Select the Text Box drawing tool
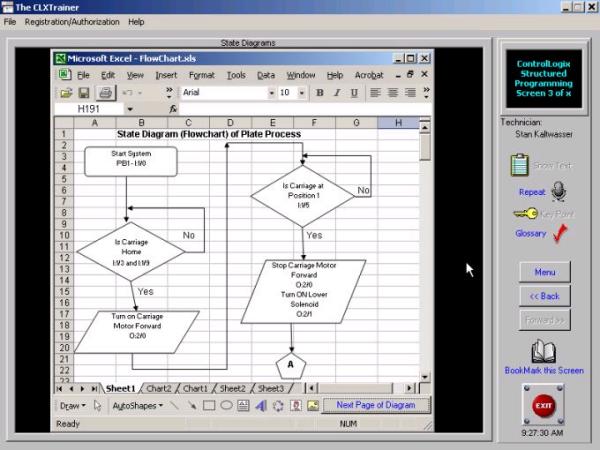Screen dimensions: 600x450 [x=243, y=406]
